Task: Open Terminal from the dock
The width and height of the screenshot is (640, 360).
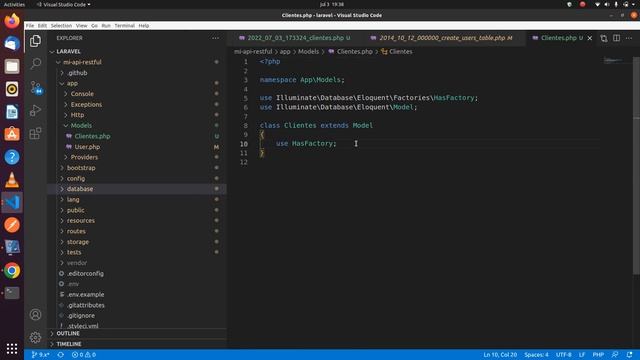Action: point(12,293)
